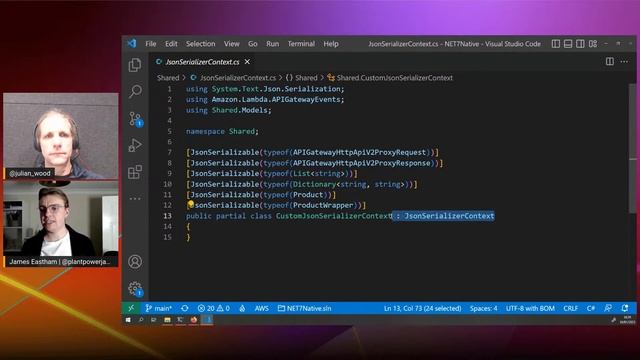The image size is (640, 360).
Task: Click Synchronize Changes icon in status bar
Action: pyautogui.click(x=185, y=308)
